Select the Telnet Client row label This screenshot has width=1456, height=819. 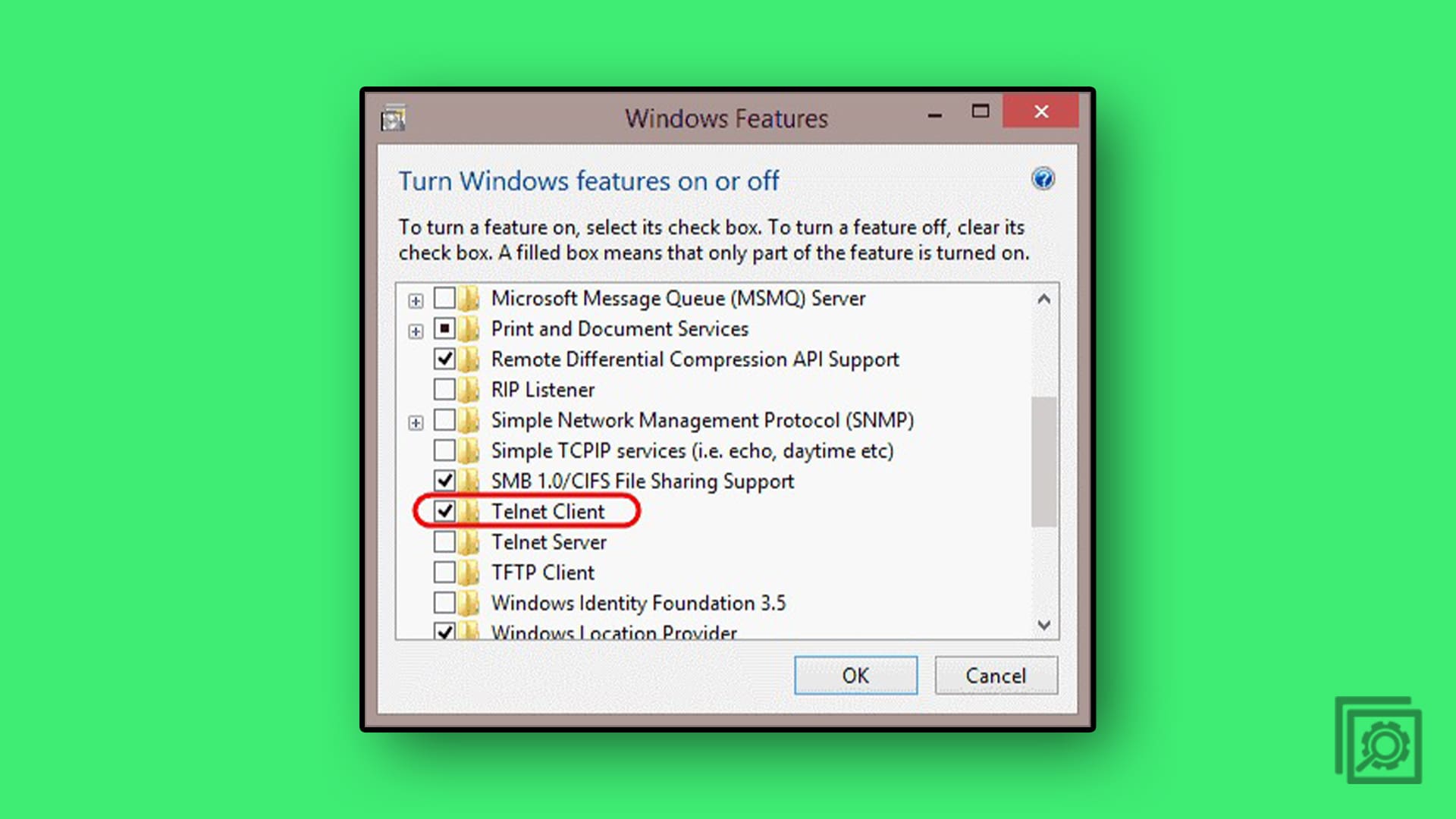548,512
